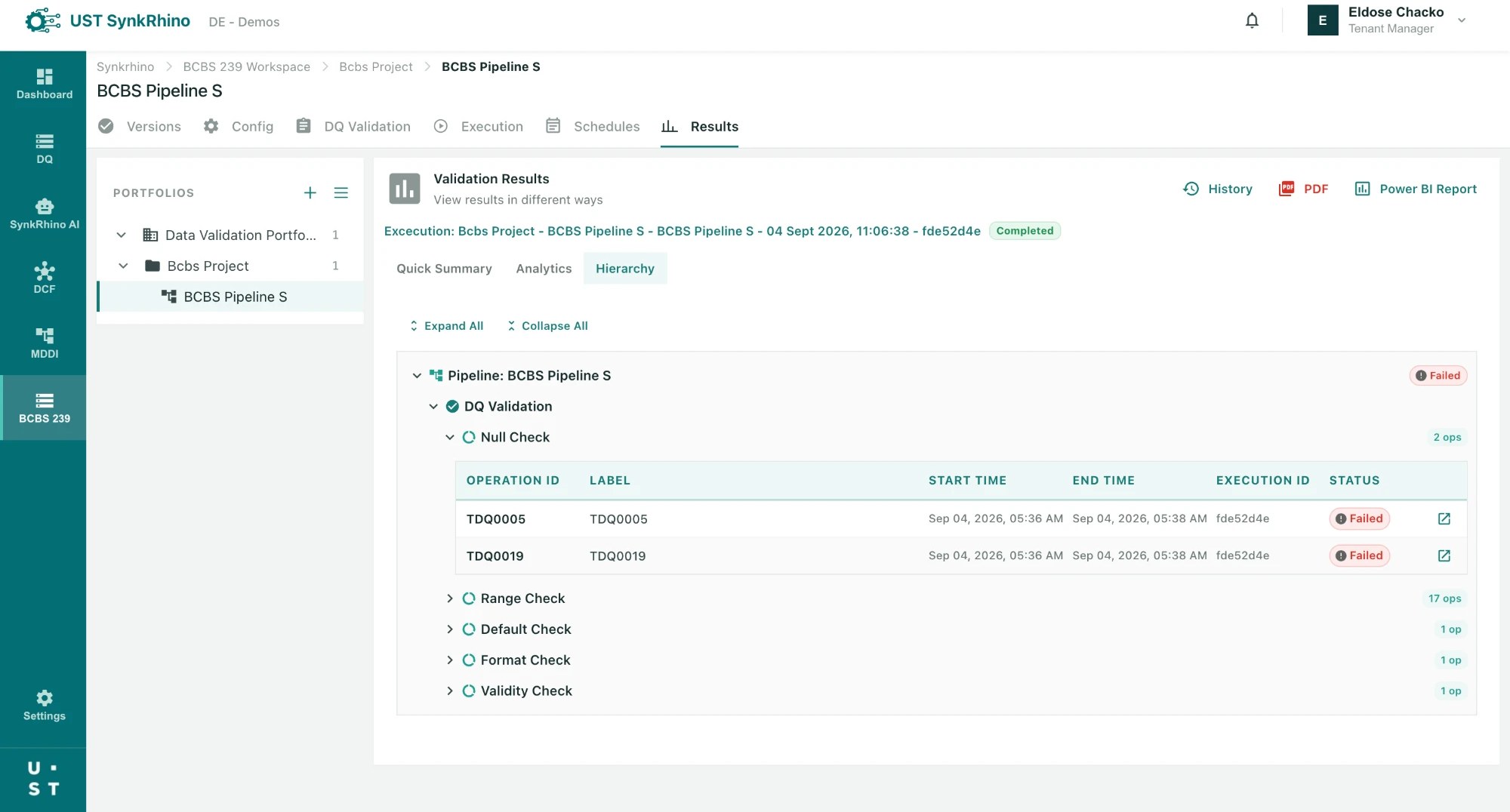Click Expand All
Image resolution: width=1510 pixels, height=812 pixels.
[445, 326]
